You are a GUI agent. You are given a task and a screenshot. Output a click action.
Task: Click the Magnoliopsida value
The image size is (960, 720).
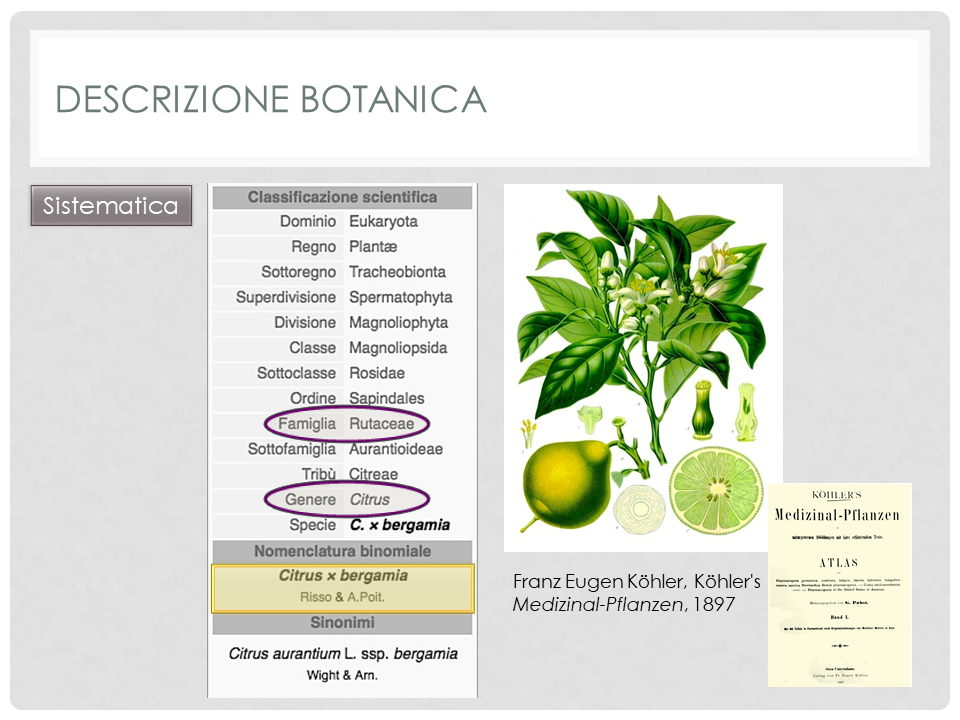(x=398, y=348)
